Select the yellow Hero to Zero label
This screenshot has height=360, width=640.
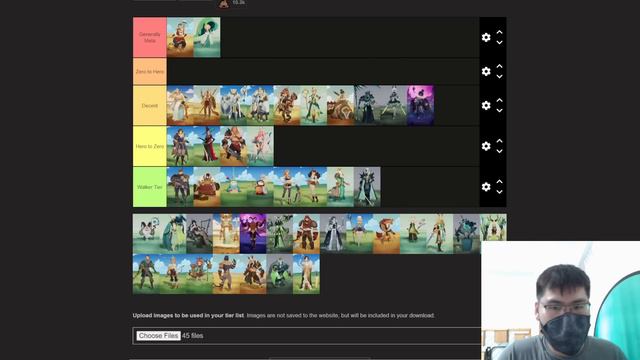tap(150, 146)
